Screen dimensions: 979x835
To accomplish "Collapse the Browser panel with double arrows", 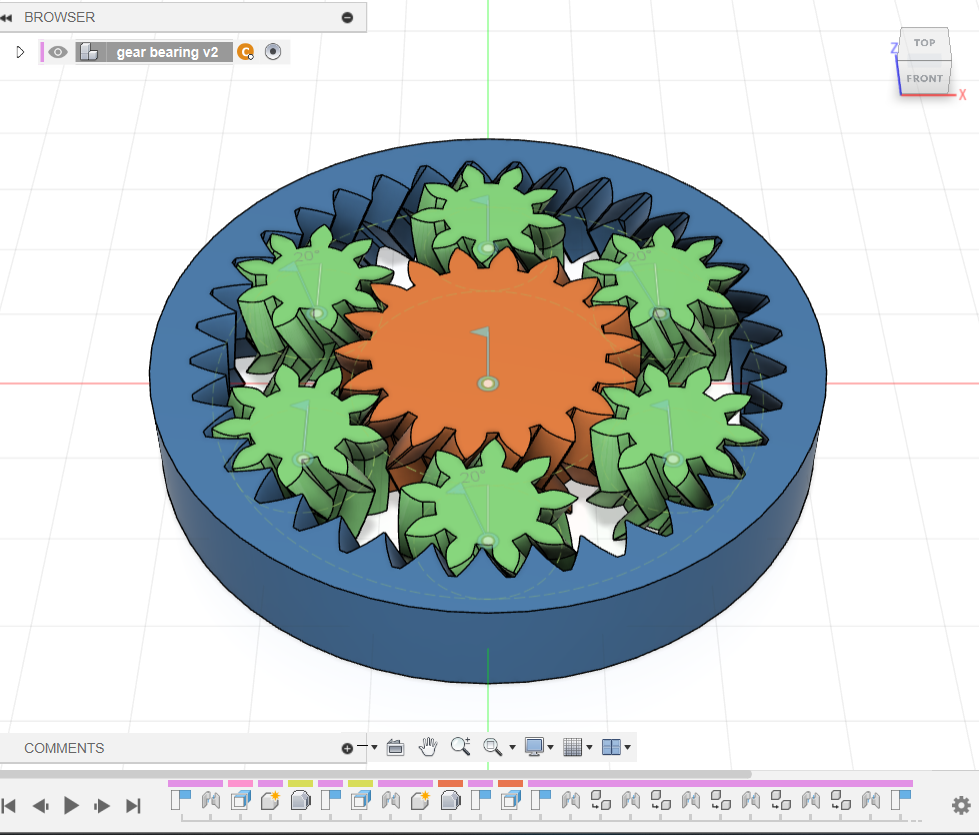I will point(7,17).
